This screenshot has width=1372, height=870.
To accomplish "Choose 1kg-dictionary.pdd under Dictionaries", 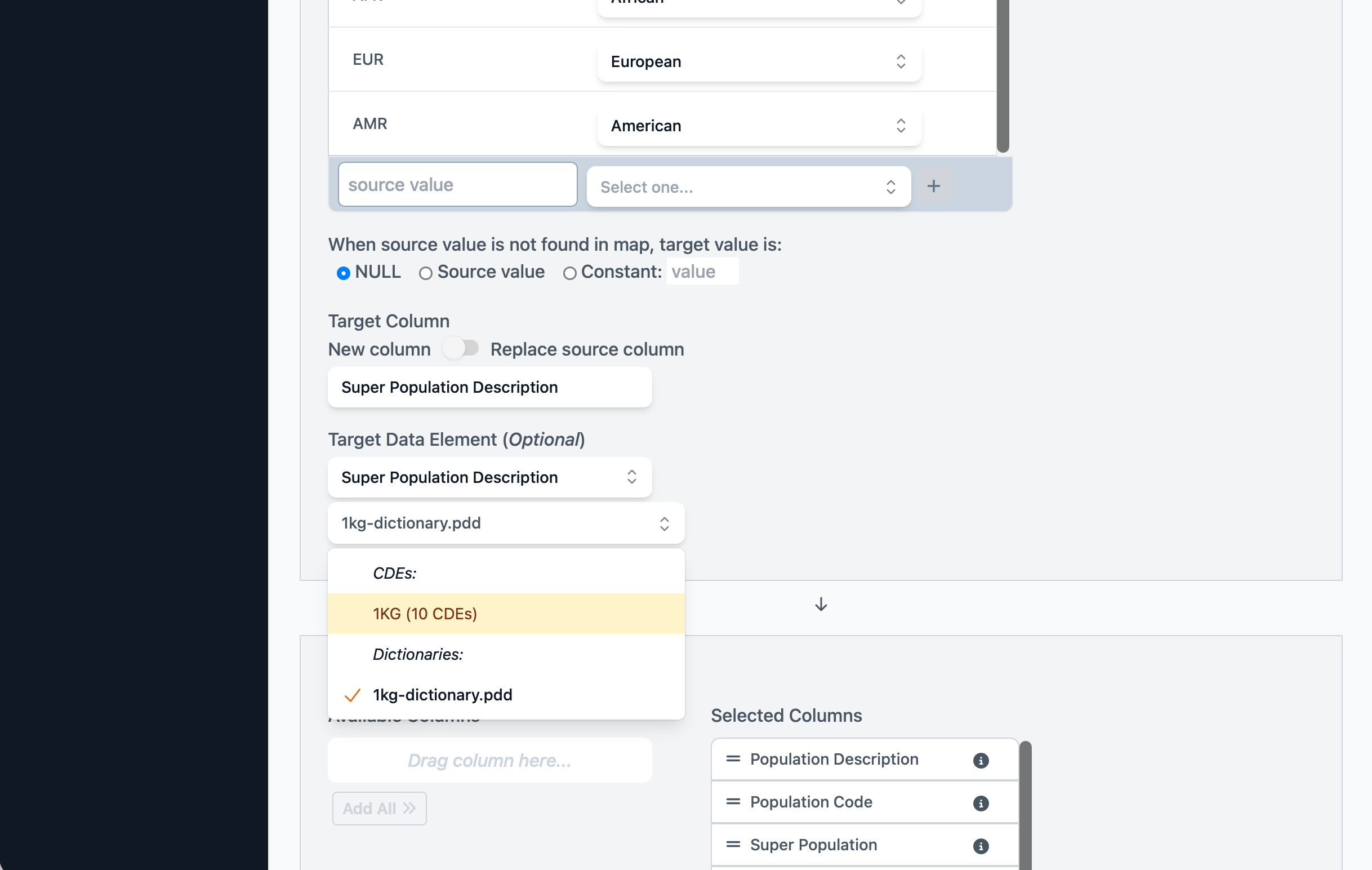I will 442,695.
